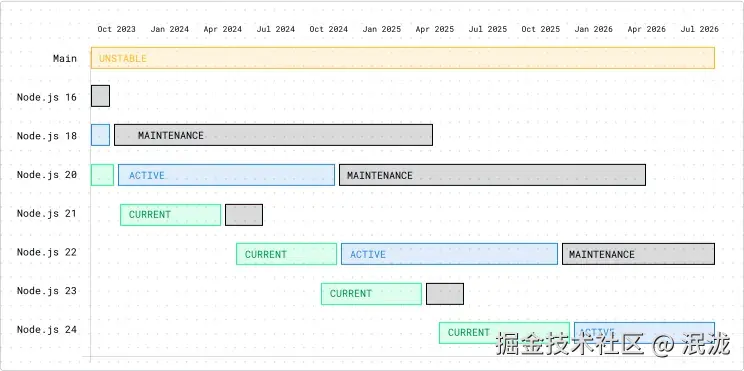744x371 pixels.
Task: Click Node.js 21 CURRENT bar
Action: click(170, 215)
